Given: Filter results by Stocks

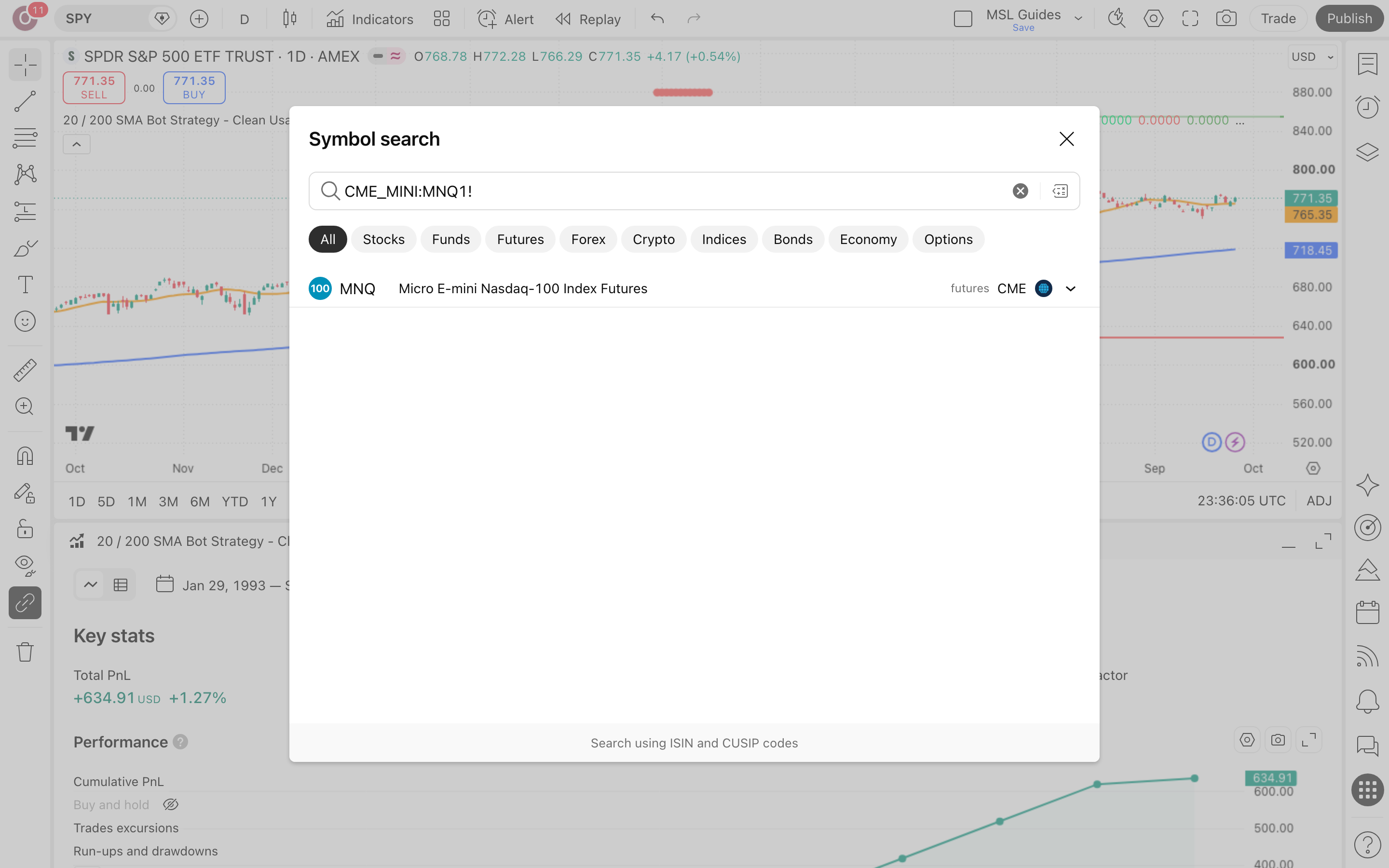Looking at the screenshot, I should (383, 239).
